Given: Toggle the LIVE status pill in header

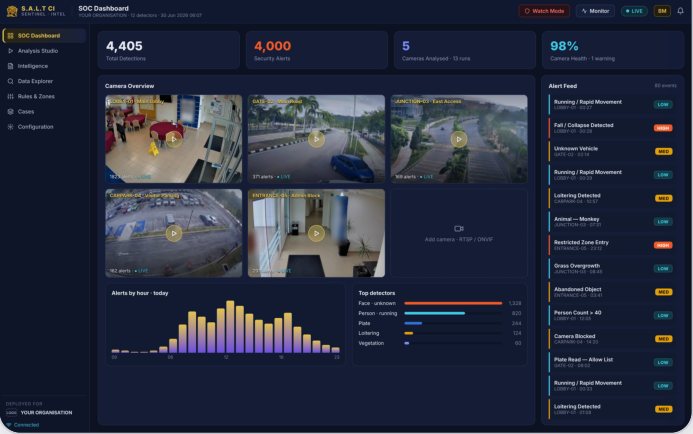Looking at the screenshot, I should point(634,11).
